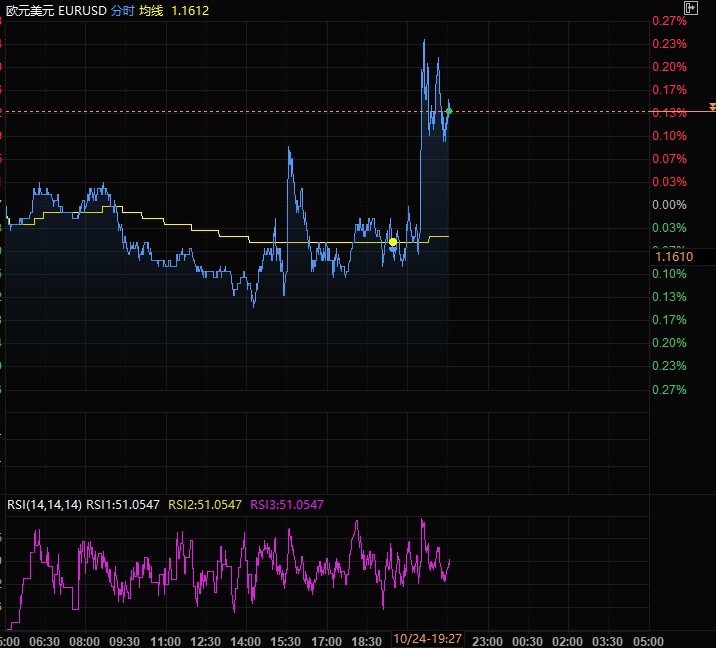
Task: Click the RSI1 value label
Action: coord(124,505)
